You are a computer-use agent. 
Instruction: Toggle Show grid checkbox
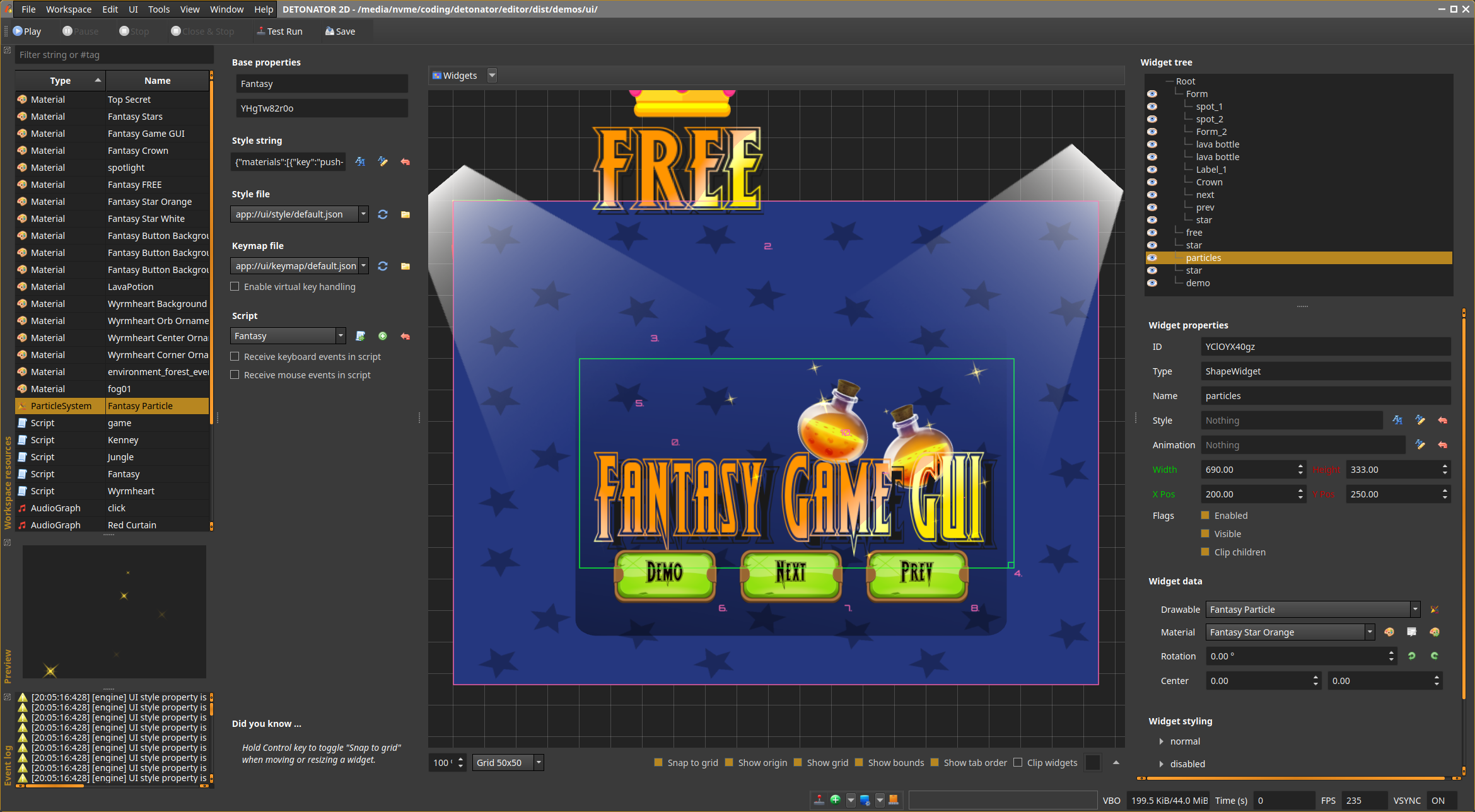[798, 763]
